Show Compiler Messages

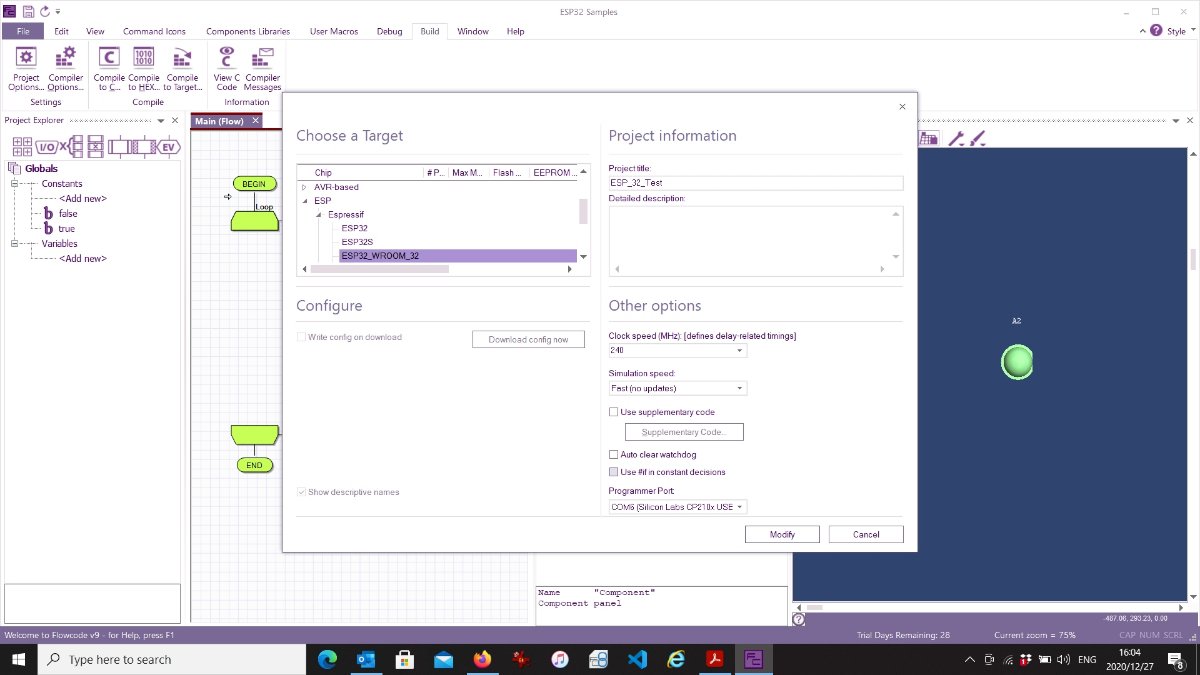263,67
